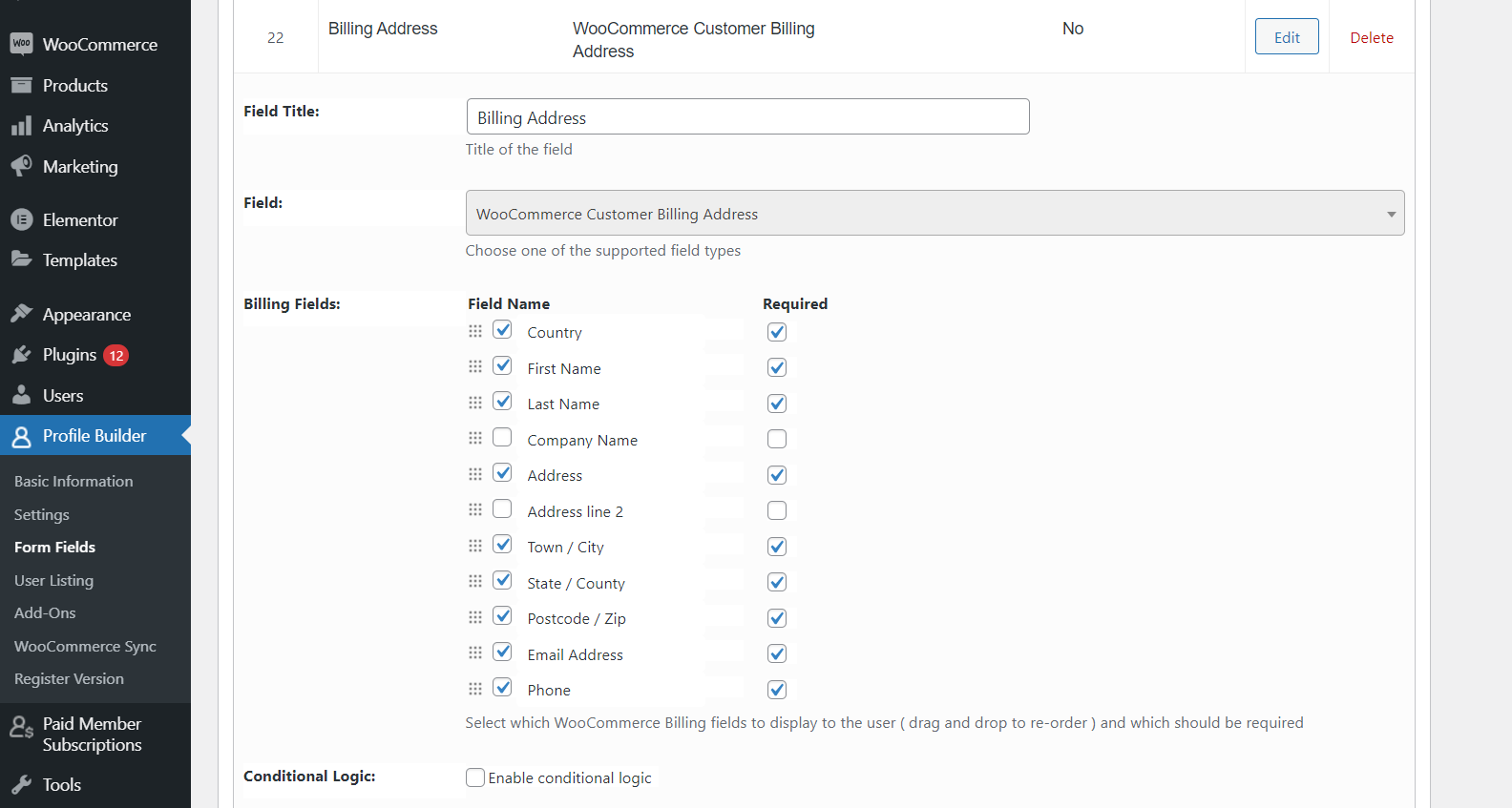
Task: Click the Users person icon
Action: pos(21,395)
